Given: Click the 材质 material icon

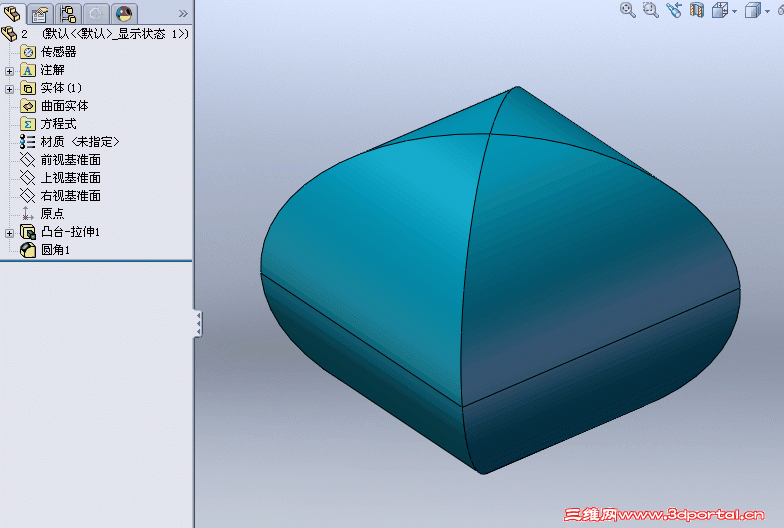Looking at the screenshot, I should pos(28,142).
